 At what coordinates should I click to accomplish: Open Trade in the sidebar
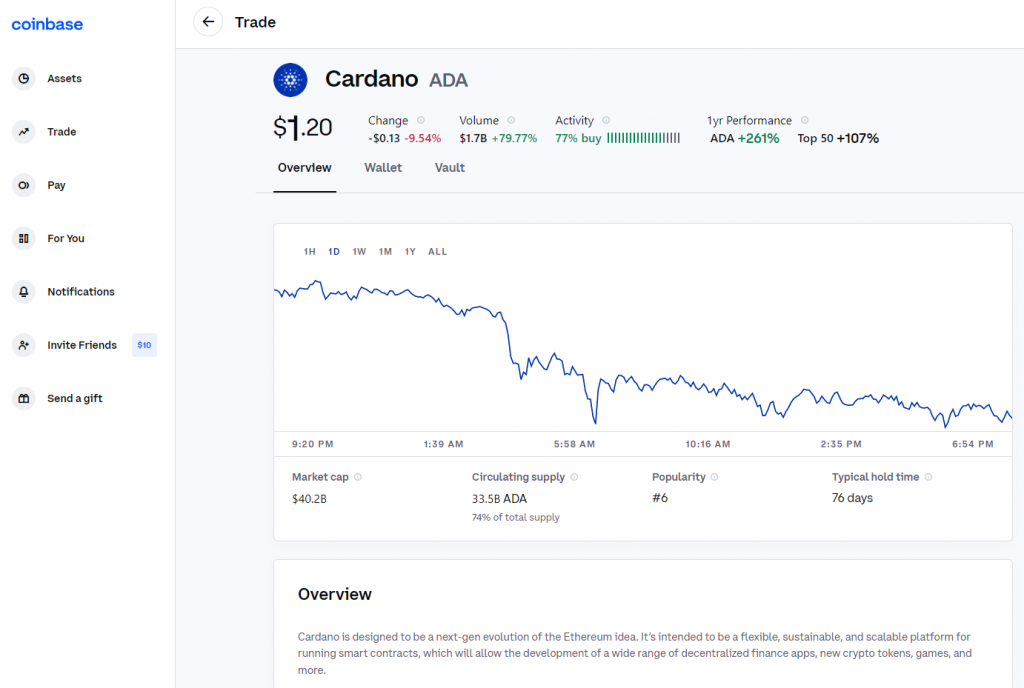click(61, 132)
